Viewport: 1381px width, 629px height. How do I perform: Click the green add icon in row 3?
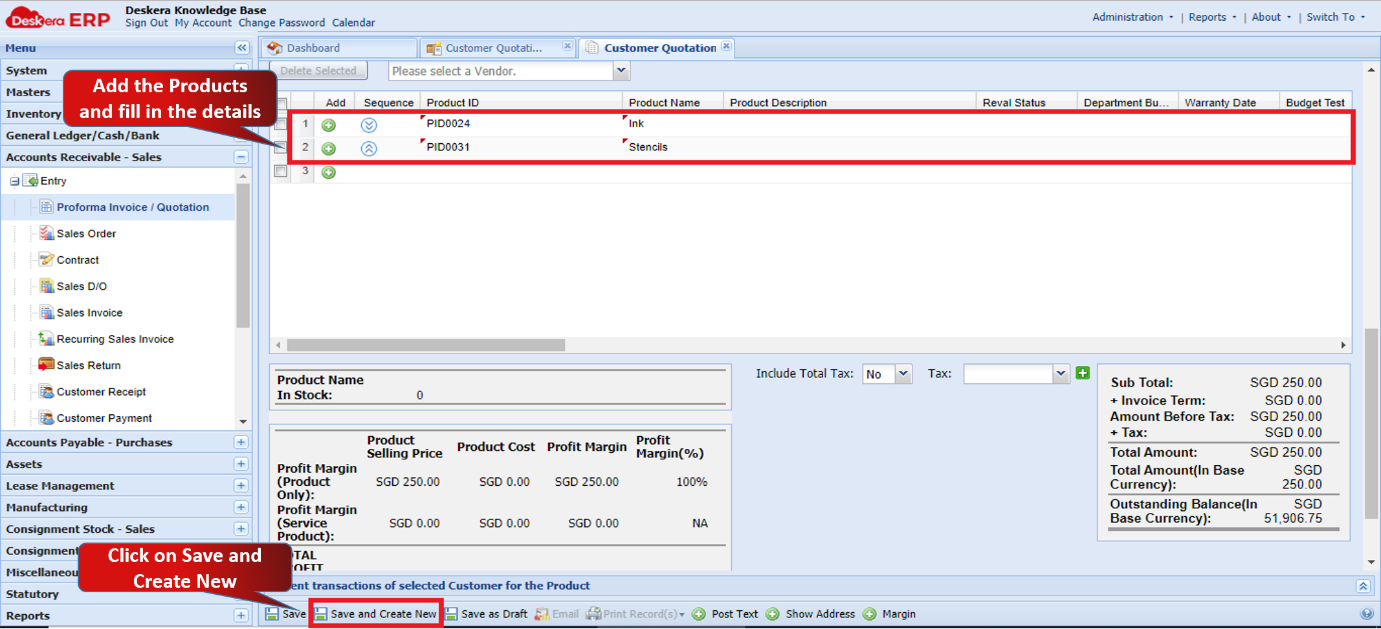click(x=328, y=172)
